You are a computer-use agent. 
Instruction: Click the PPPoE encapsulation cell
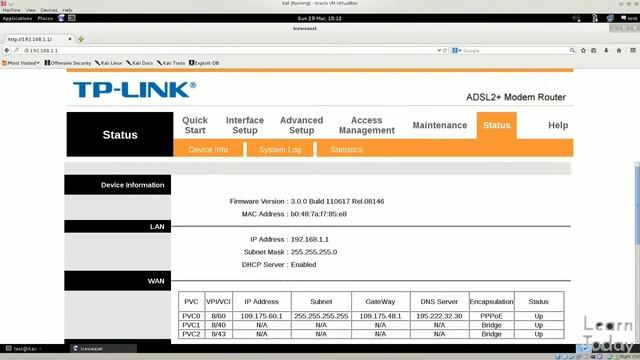pos(491,316)
